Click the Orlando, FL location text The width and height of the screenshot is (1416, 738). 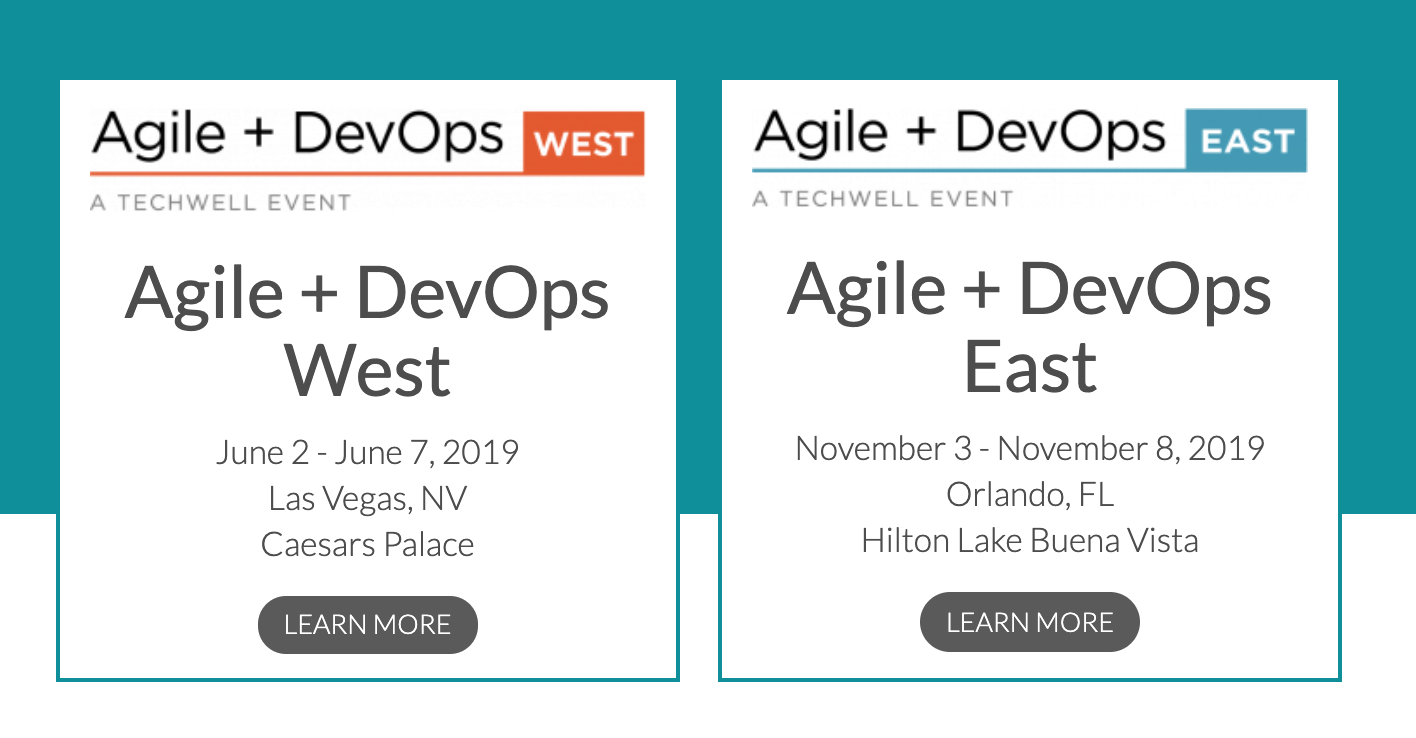(x=1030, y=494)
